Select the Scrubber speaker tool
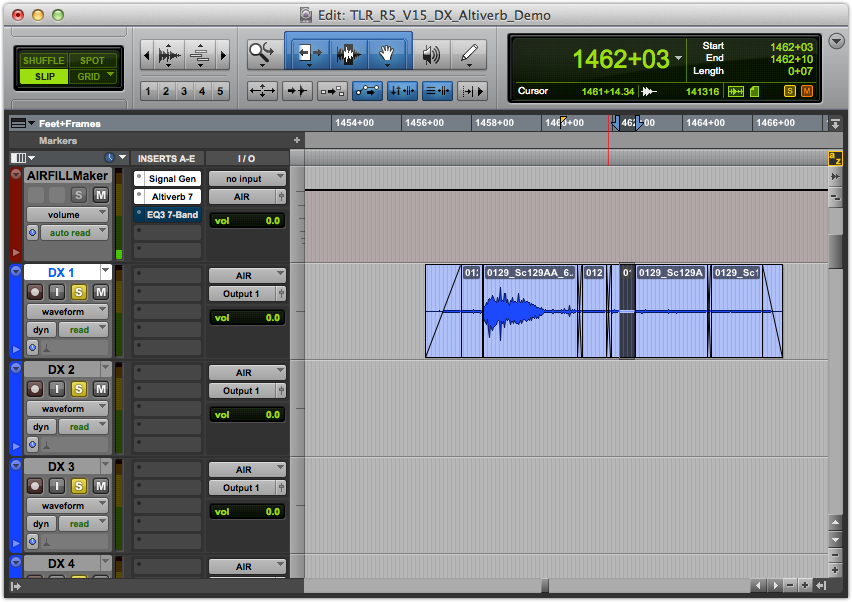This screenshot has width=852, height=602. click(x=431, y=55)
